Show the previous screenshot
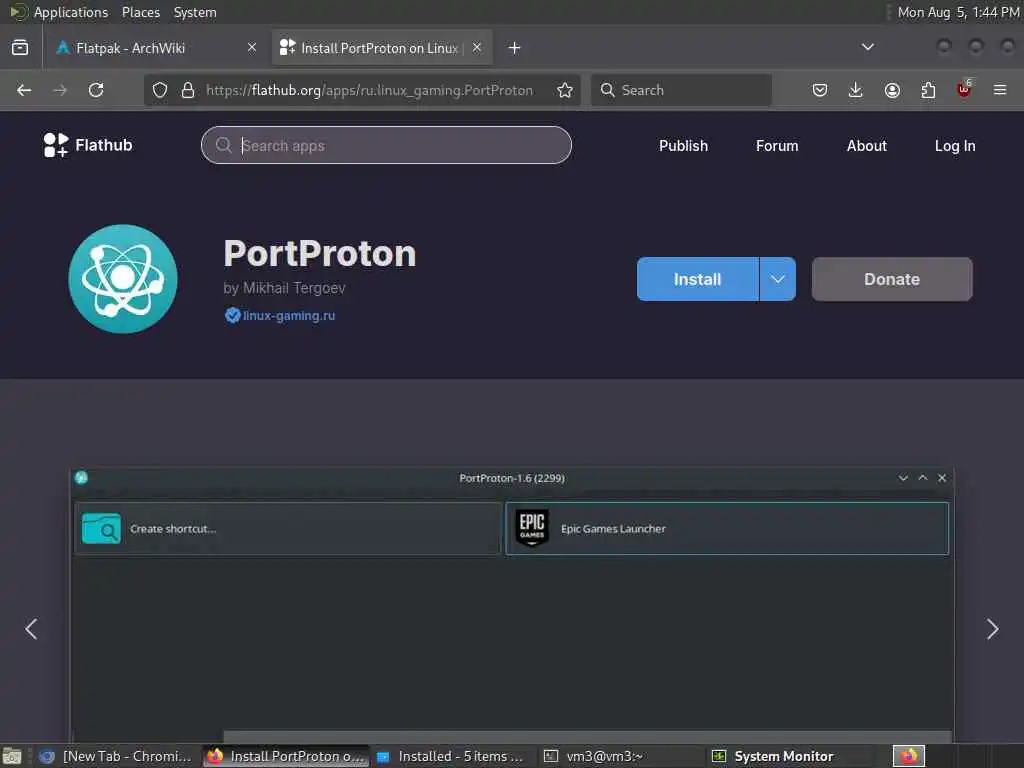Viewport: 1024px width, 768px height. click(31, 629)
